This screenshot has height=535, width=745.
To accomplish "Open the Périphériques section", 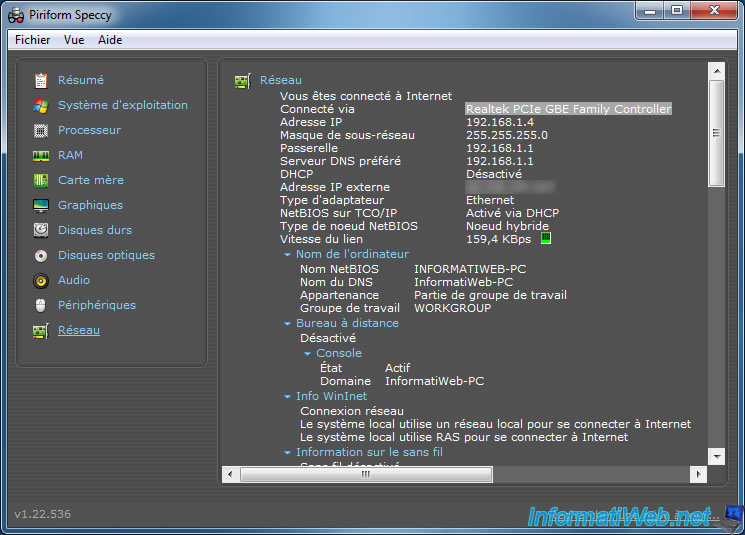I will pyautogui.click(x=97, y=305).
